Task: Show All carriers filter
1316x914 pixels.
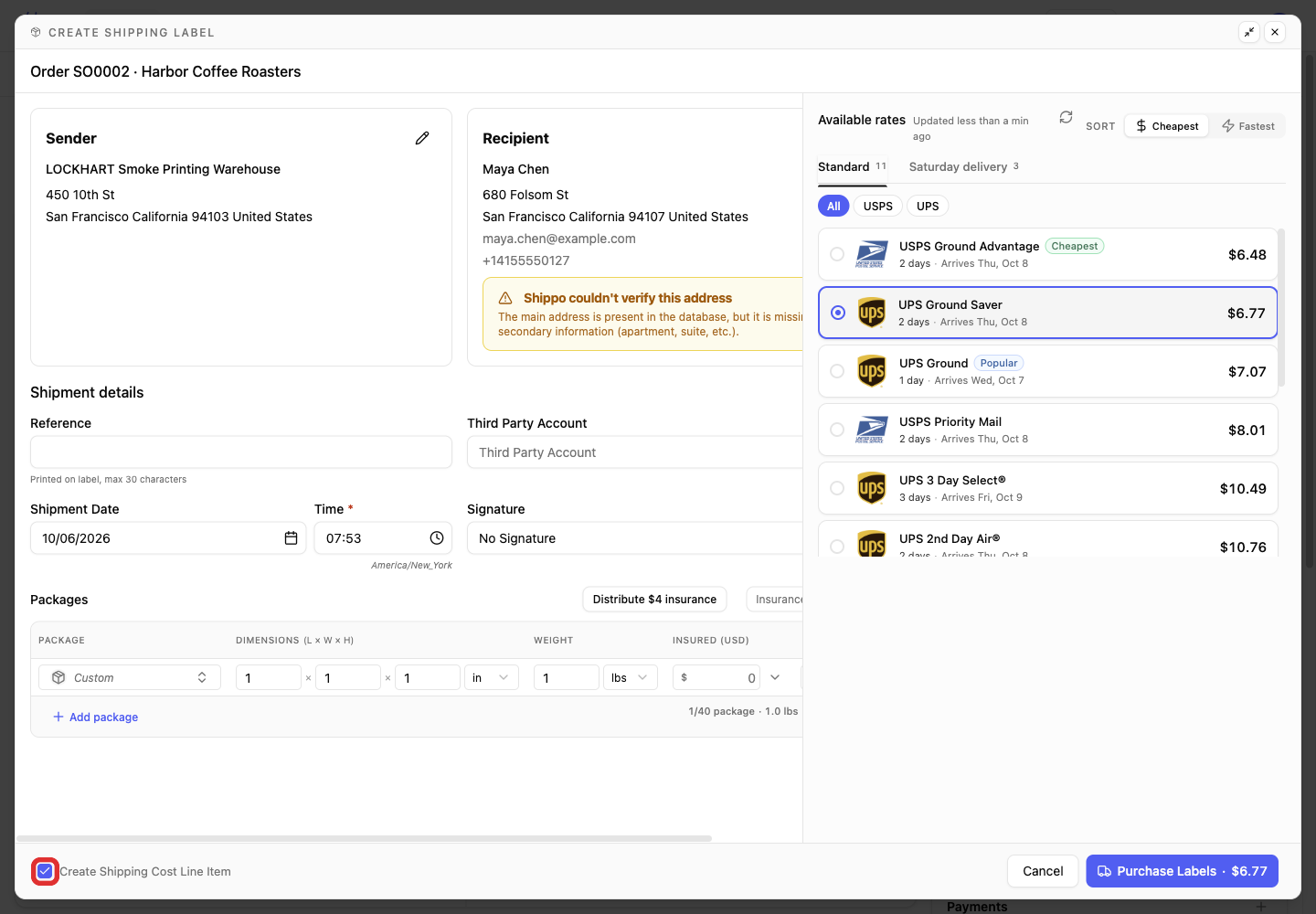Action: click(x=833, y=206)
